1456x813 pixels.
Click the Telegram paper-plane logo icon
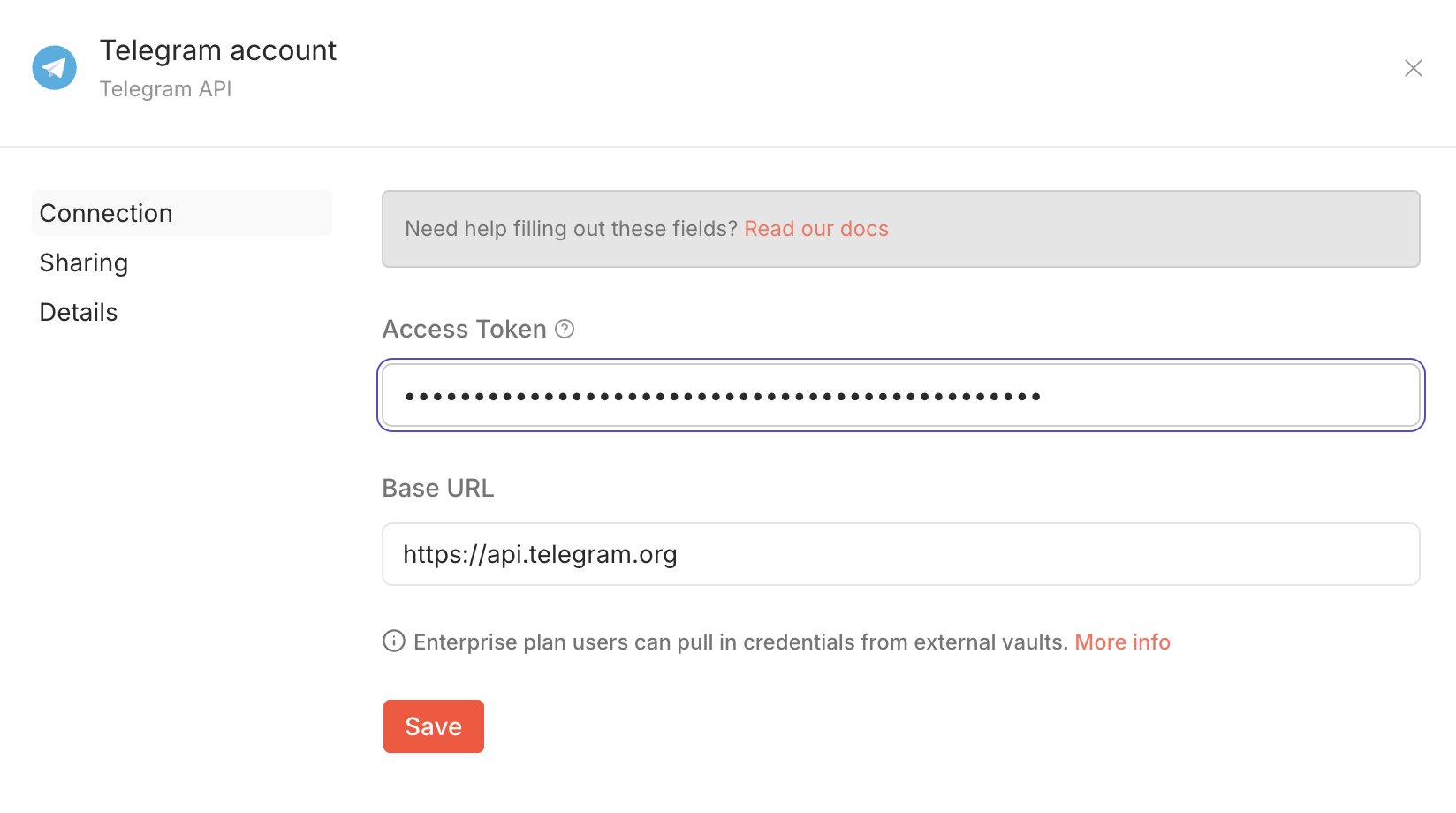click(55, 68)
